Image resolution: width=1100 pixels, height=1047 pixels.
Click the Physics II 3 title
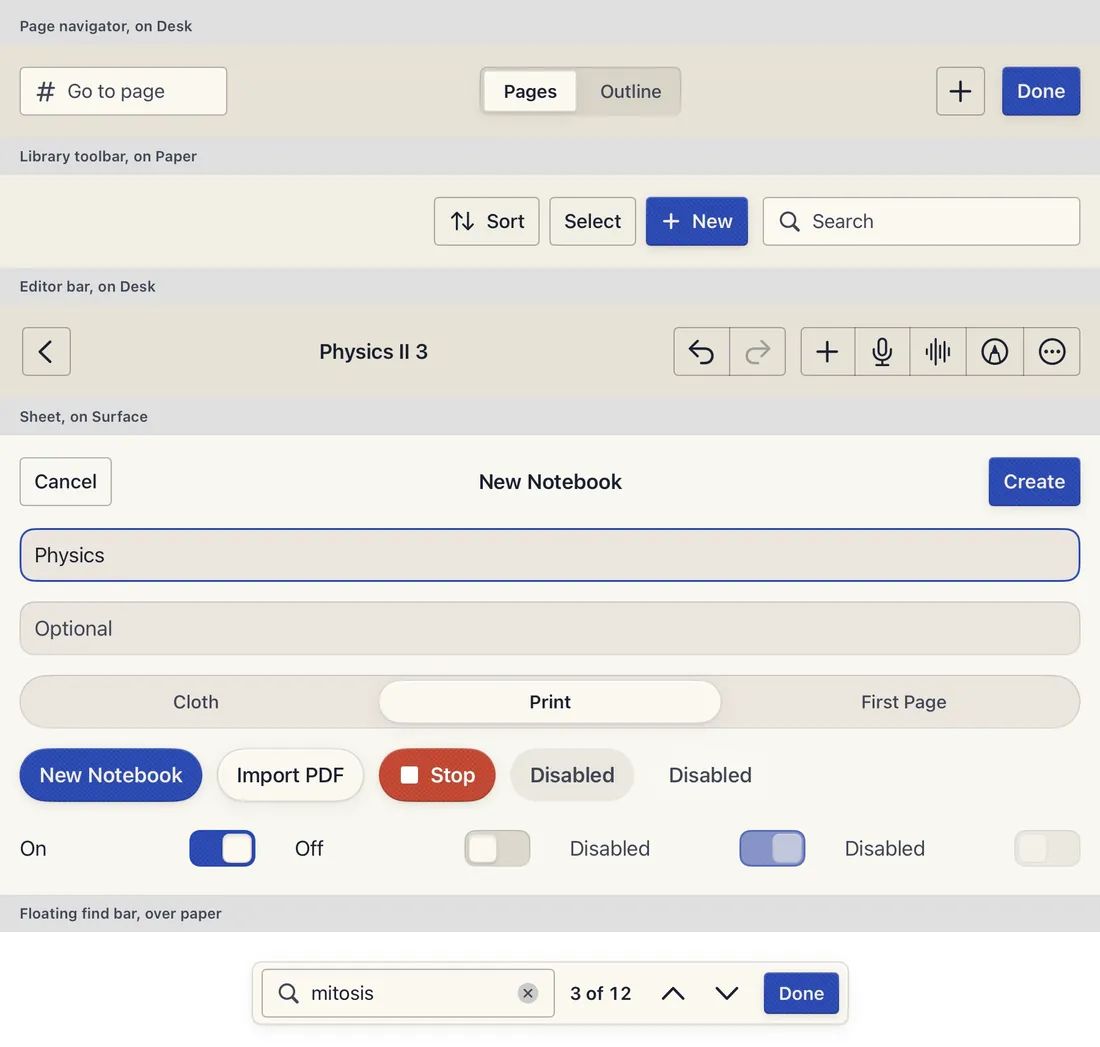(x=373, y=352)
